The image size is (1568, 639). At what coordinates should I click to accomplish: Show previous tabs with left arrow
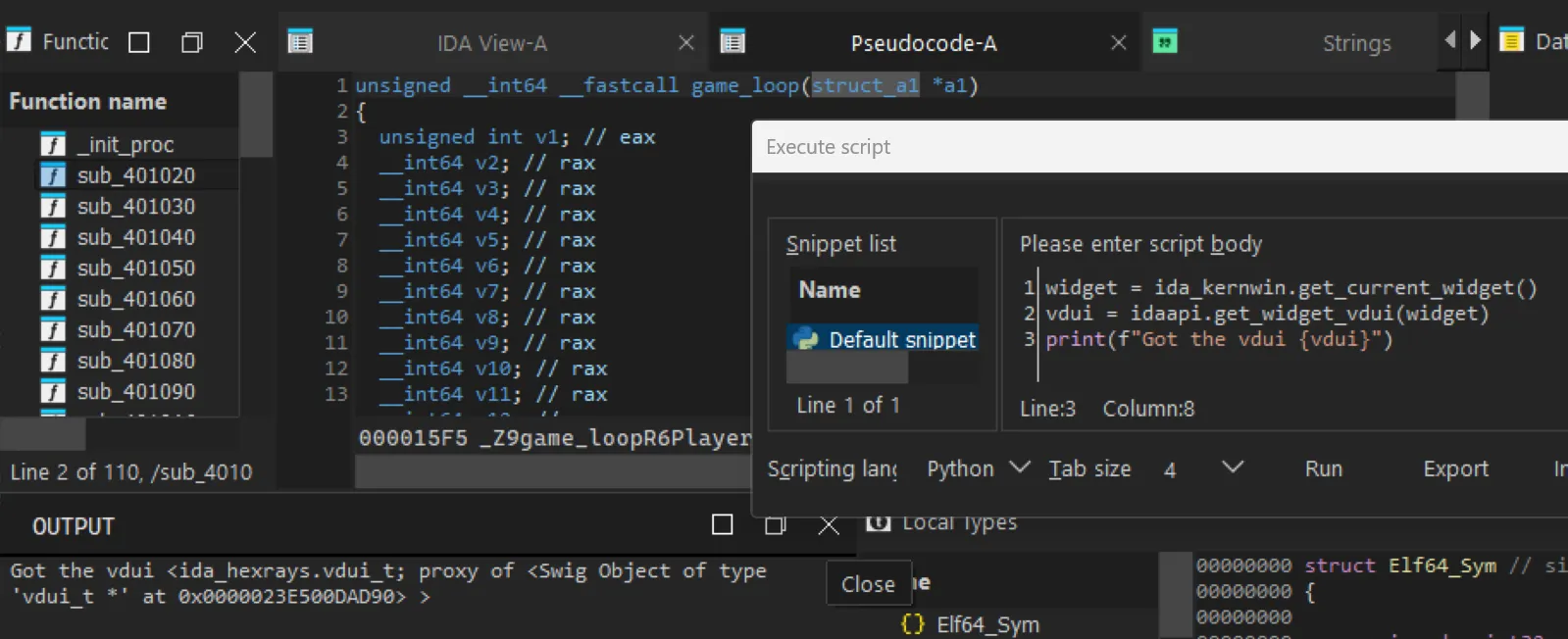pyautogui.click(x=1450, y=40)
